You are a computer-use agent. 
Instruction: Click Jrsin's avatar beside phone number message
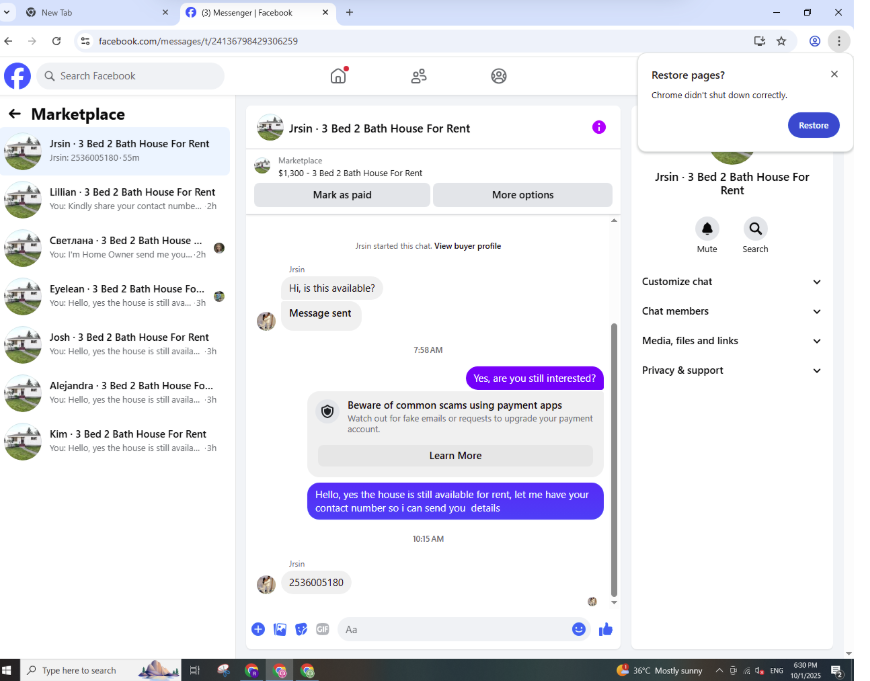coord(266,584)
